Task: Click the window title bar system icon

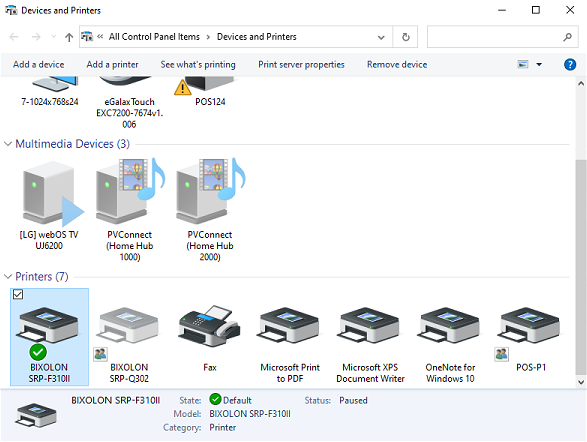Action: [11, 10]
